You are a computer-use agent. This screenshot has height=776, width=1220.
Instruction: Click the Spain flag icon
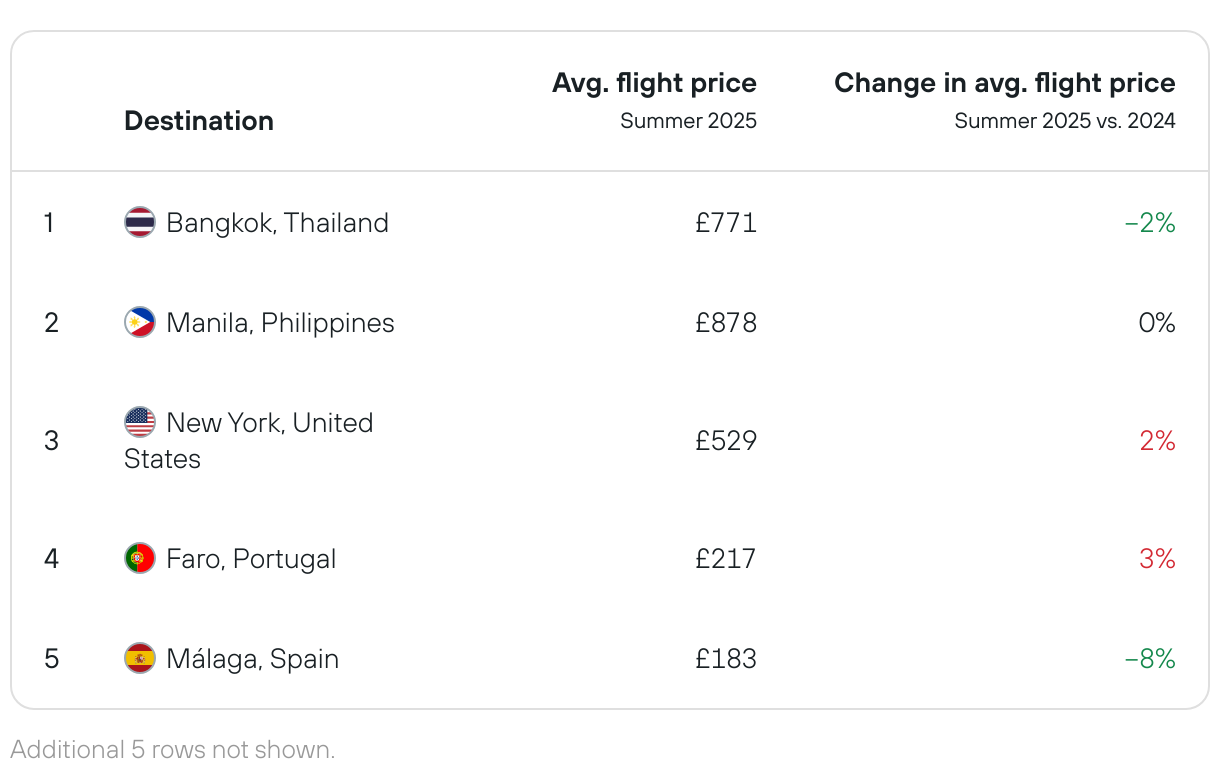[140, 659]
